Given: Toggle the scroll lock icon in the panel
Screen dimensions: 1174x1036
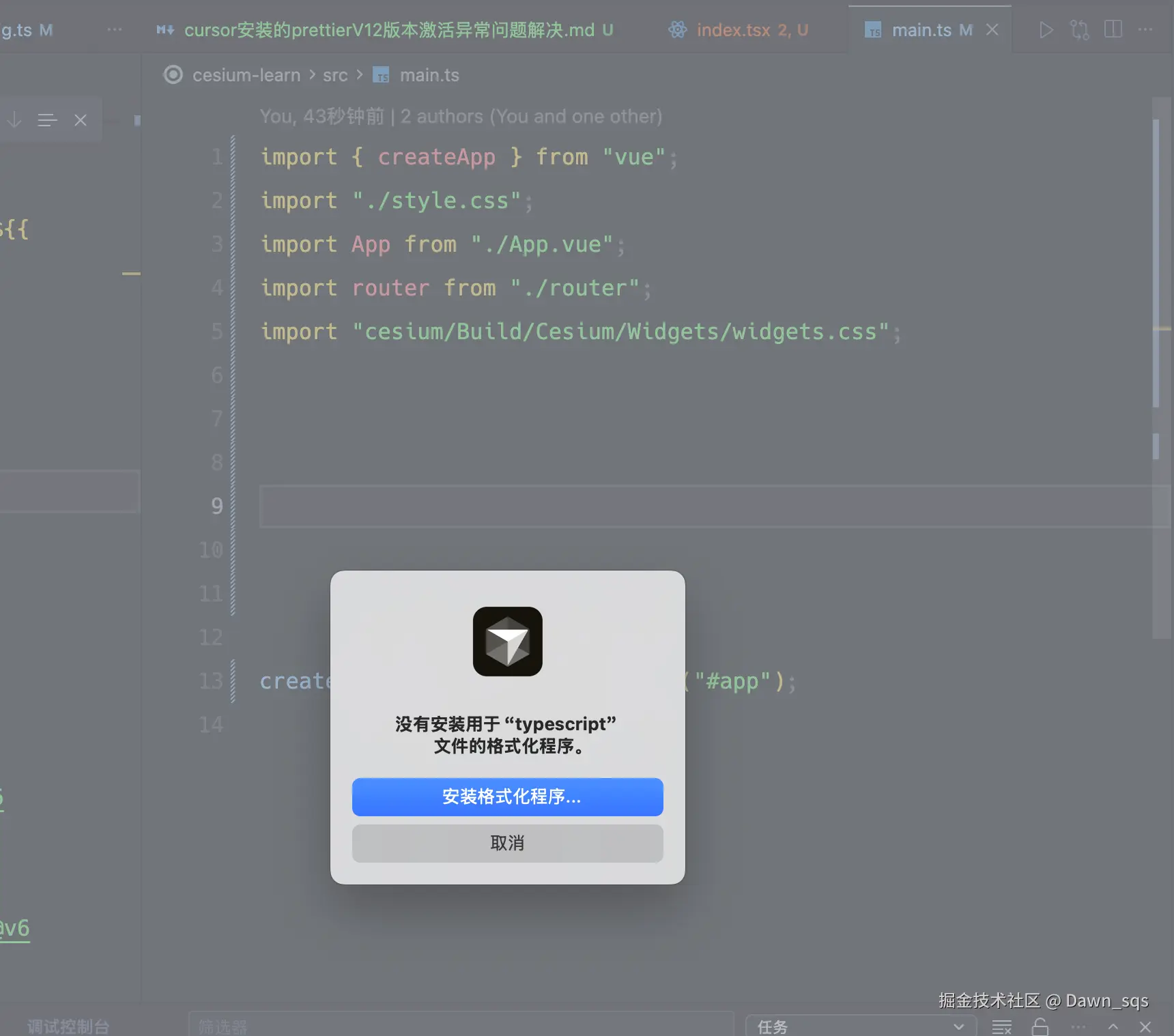Looking at the screenshot, I should (1040, 1026).
